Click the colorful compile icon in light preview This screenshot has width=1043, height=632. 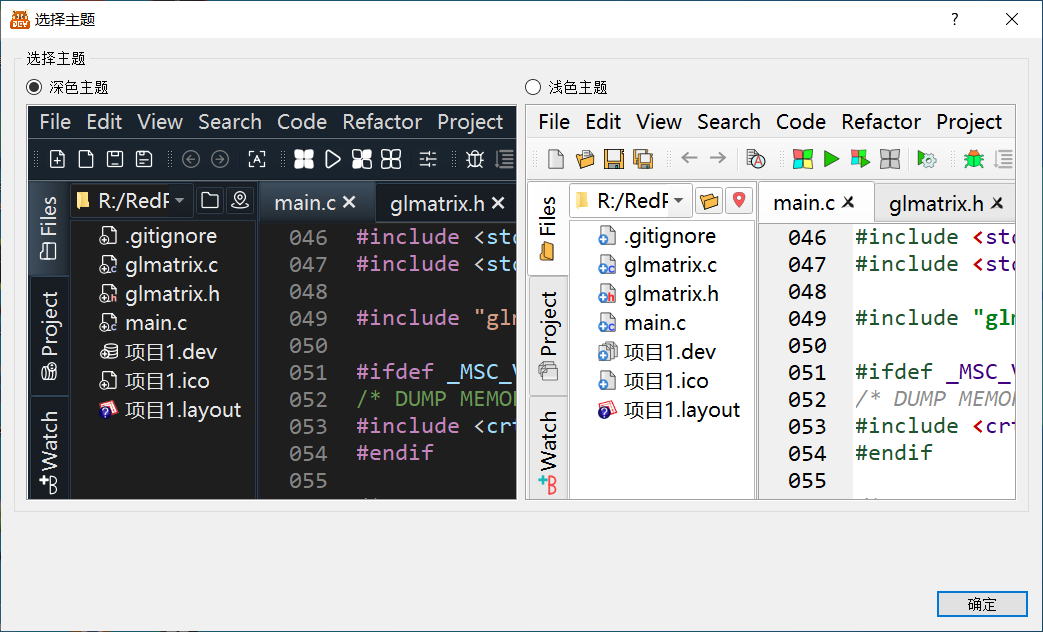pos(802,159)
